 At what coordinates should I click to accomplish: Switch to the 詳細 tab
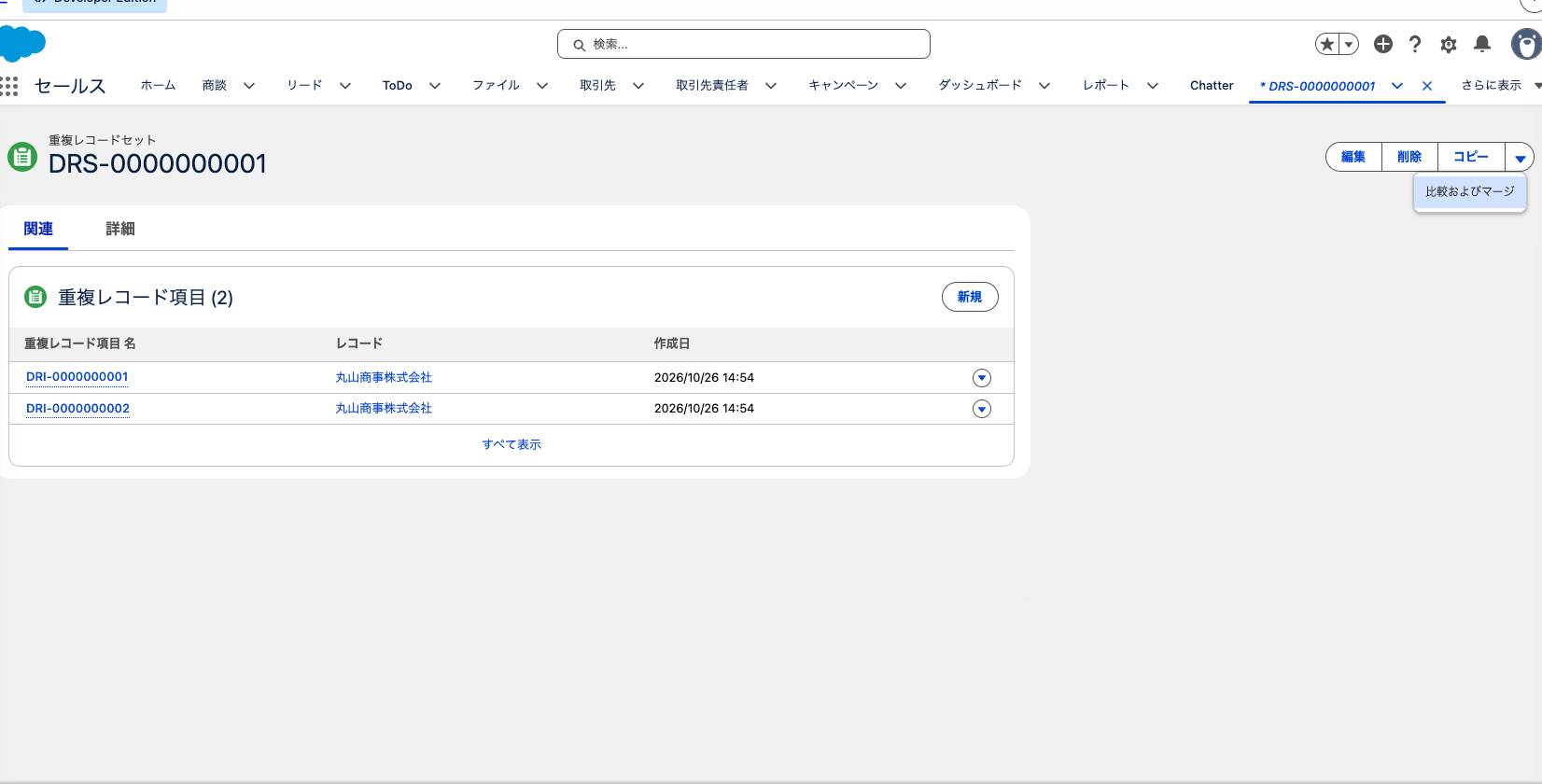[x=120, y=229]
